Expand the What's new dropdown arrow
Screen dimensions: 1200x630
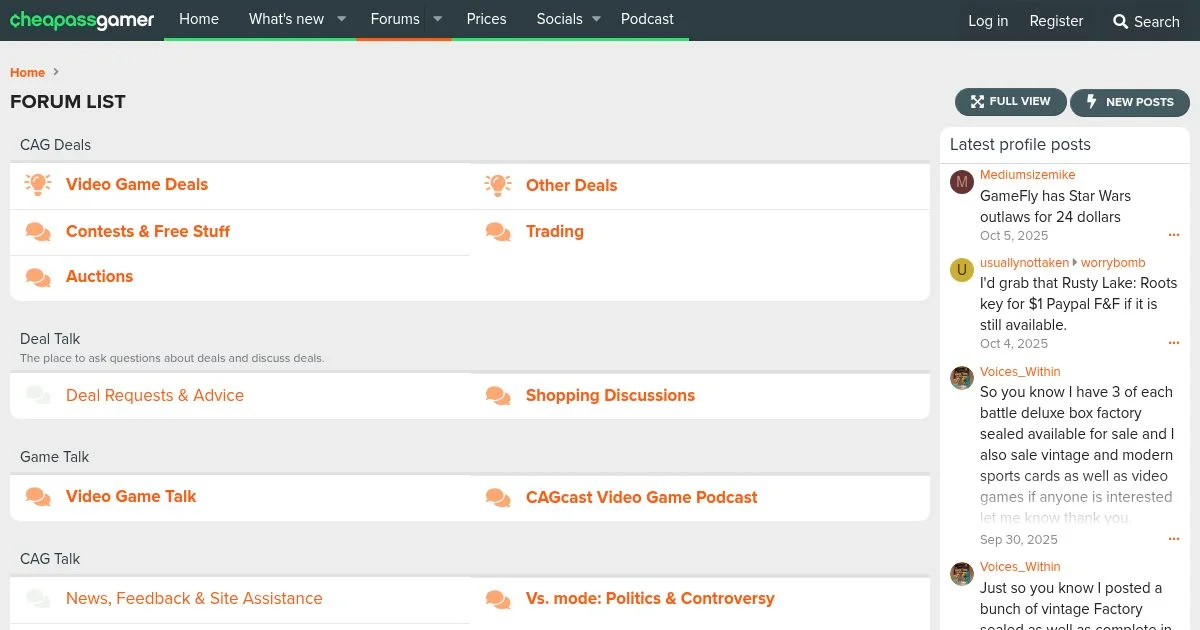pyautogui.click(x=341, y=19)
